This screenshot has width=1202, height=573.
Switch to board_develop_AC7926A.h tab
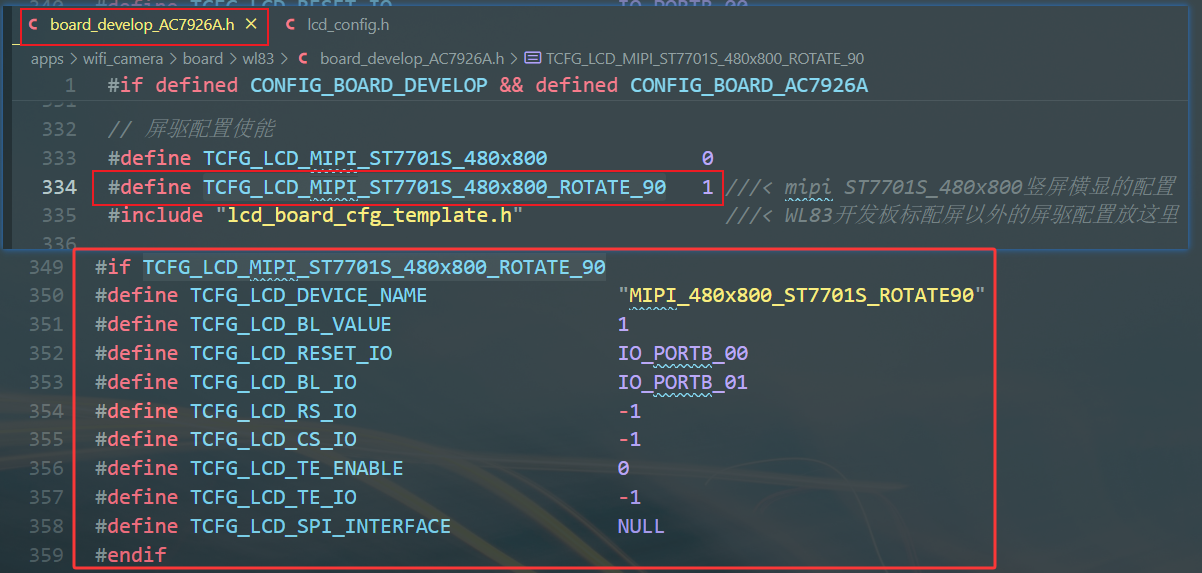pos(140,23)
